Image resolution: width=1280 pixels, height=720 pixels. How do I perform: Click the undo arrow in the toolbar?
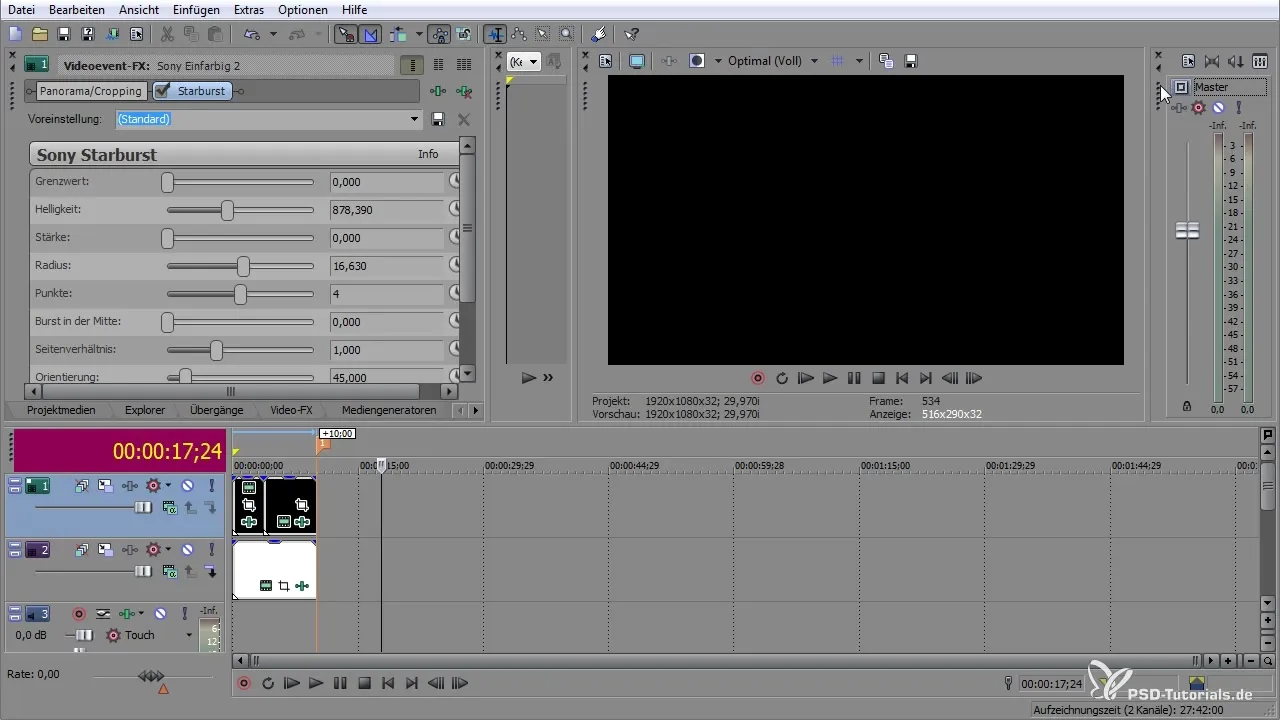[x=252, y=34]
